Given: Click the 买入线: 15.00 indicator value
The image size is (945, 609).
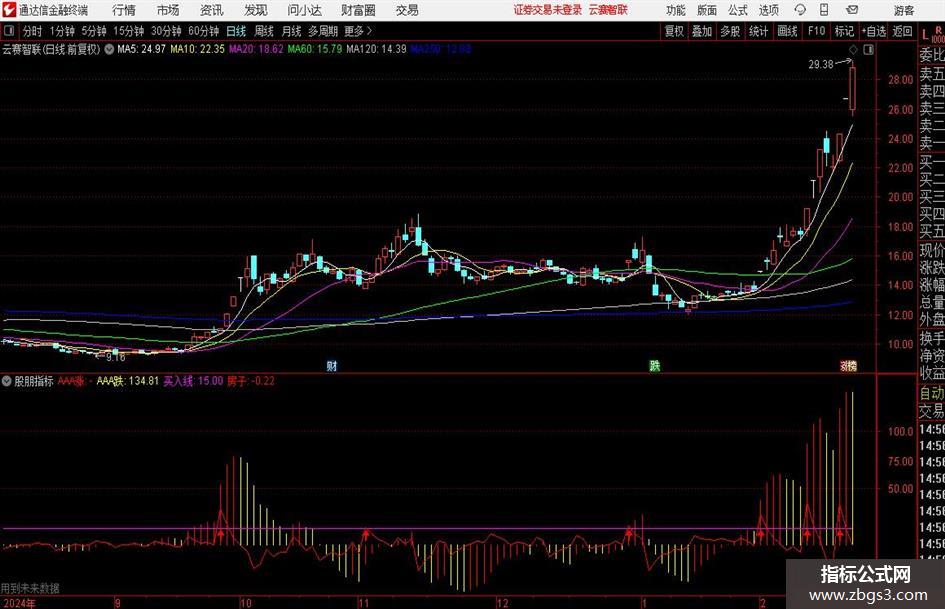Looking at the screenshot, I should click(x=193, y=381).
